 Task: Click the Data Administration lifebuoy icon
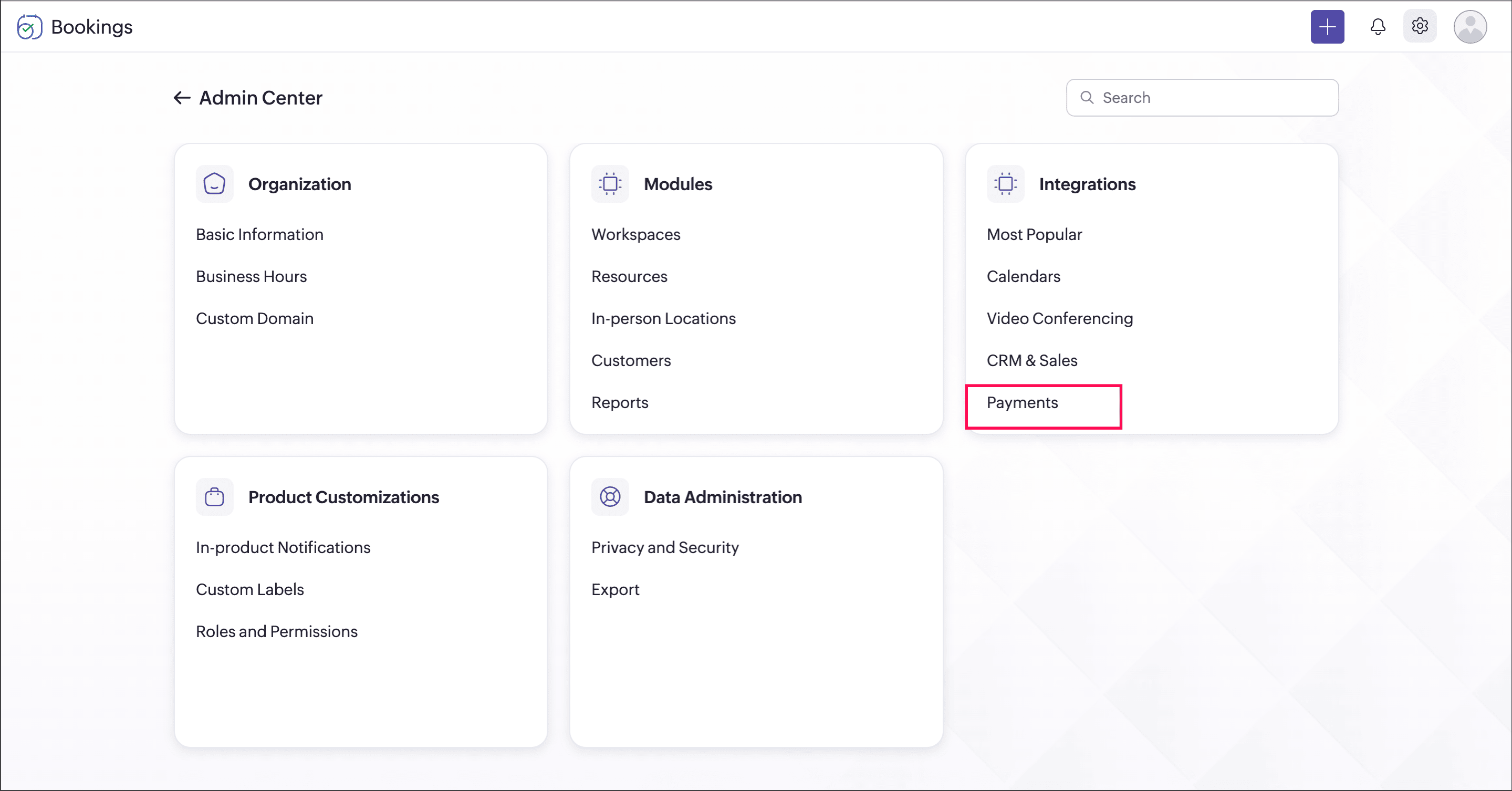point(610,497)
